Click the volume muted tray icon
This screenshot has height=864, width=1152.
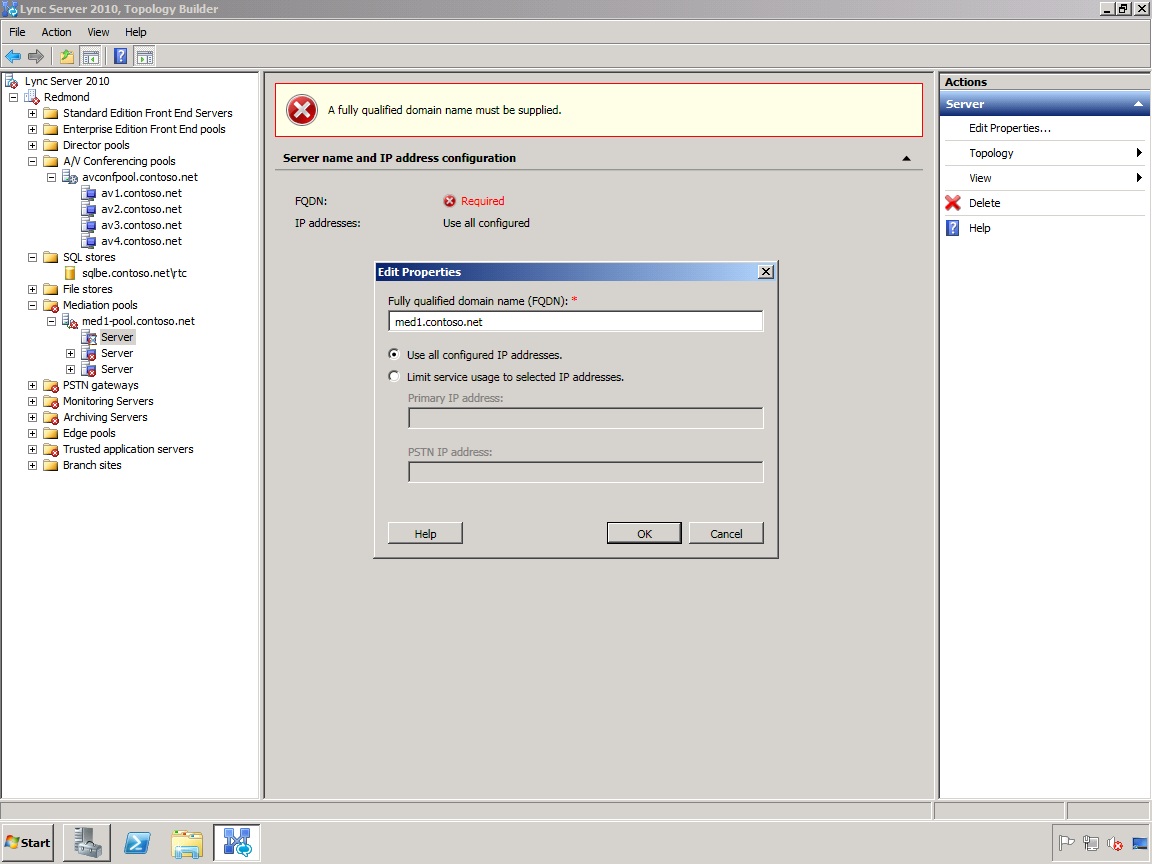pyautogui.click(x=1115, y=843)
